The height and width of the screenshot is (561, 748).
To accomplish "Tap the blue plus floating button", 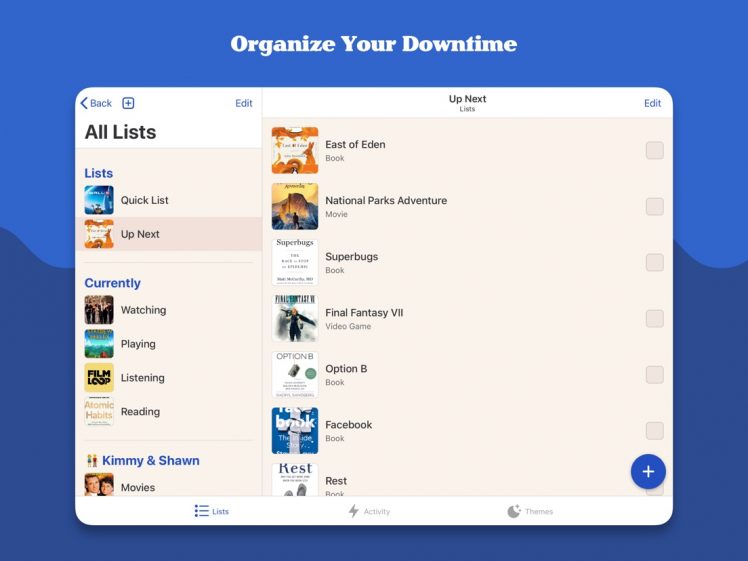I will (x=648, y=471).
